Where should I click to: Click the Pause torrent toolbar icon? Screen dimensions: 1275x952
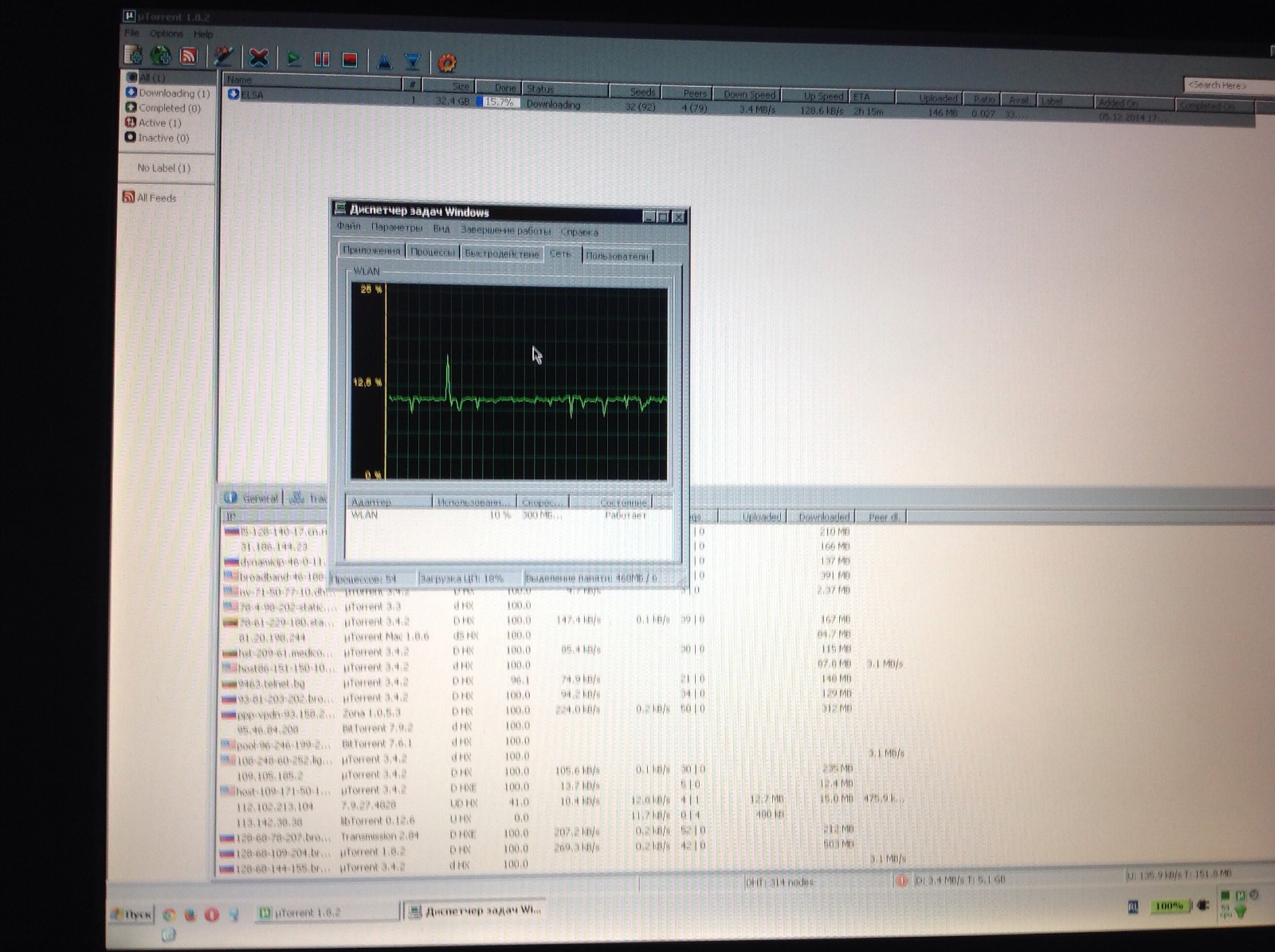[322, 59]
